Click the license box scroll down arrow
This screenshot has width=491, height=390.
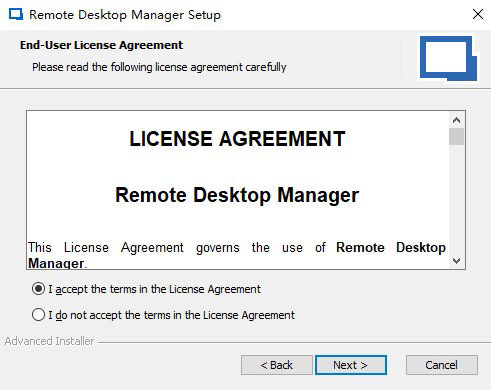pos(456,261)
